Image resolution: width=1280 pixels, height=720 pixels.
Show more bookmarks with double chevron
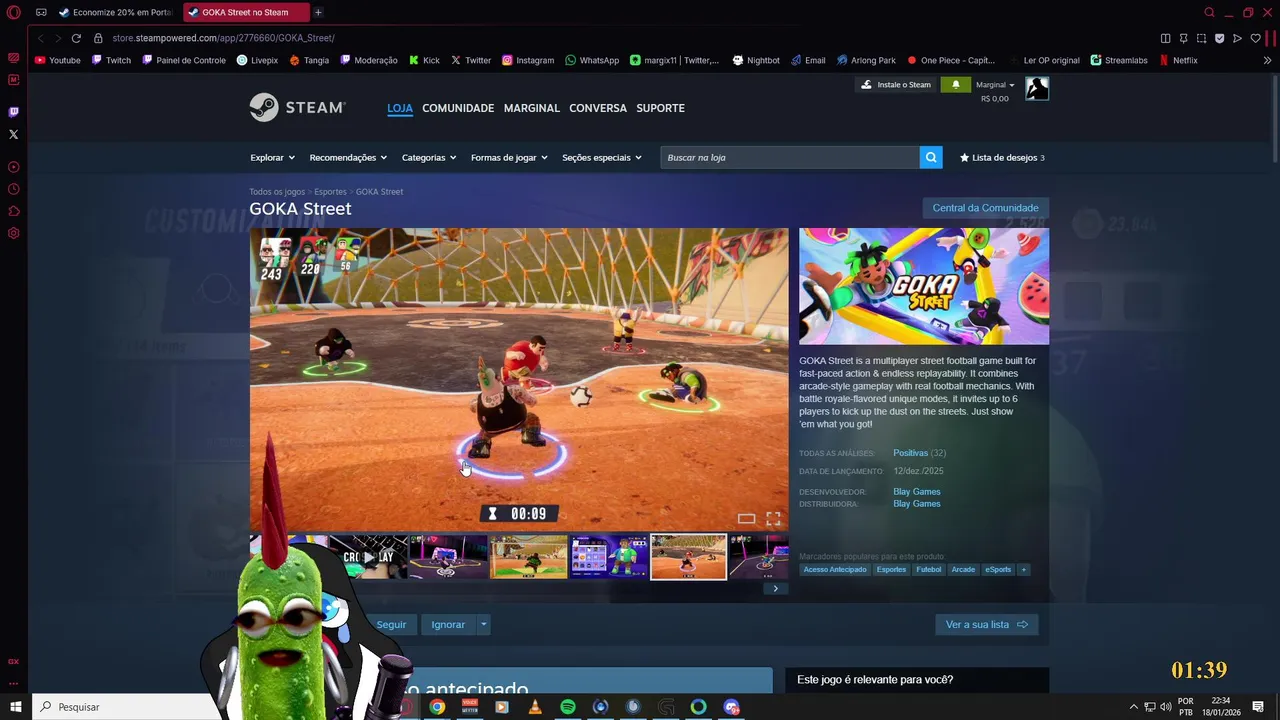tap(1267, 60)
